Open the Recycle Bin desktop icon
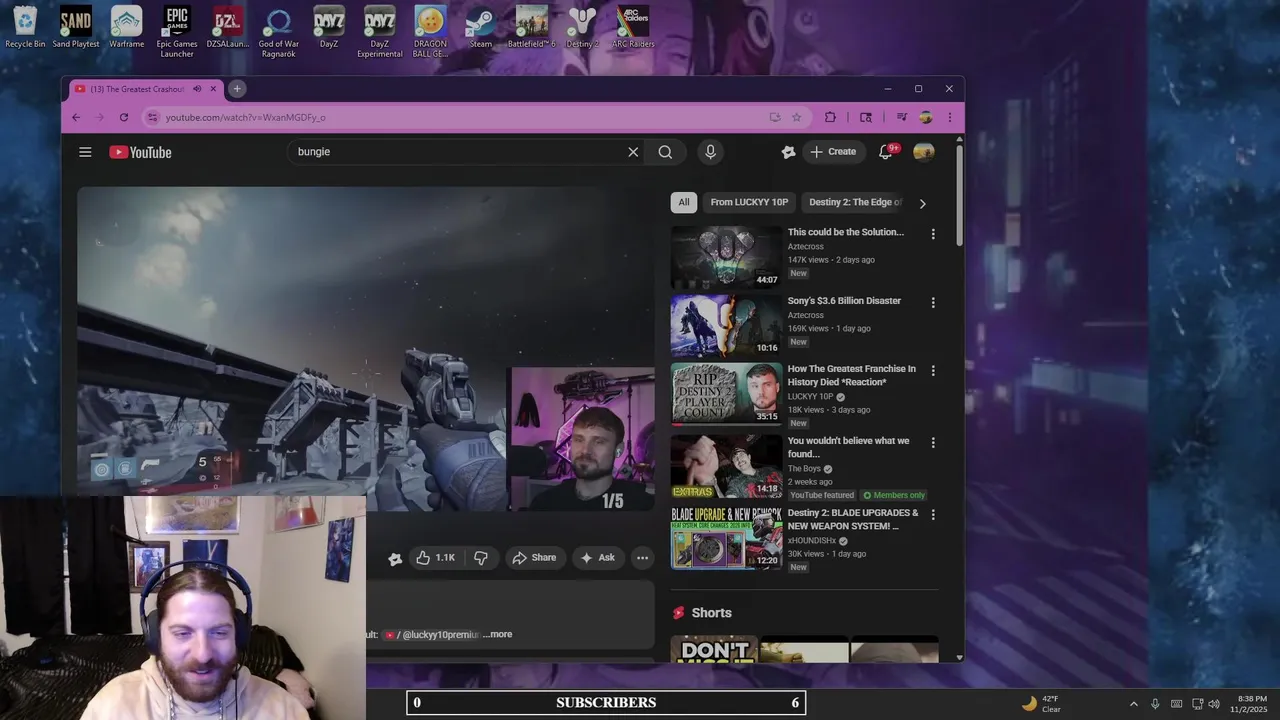The image size is (1280, 720). coord(25,28)
